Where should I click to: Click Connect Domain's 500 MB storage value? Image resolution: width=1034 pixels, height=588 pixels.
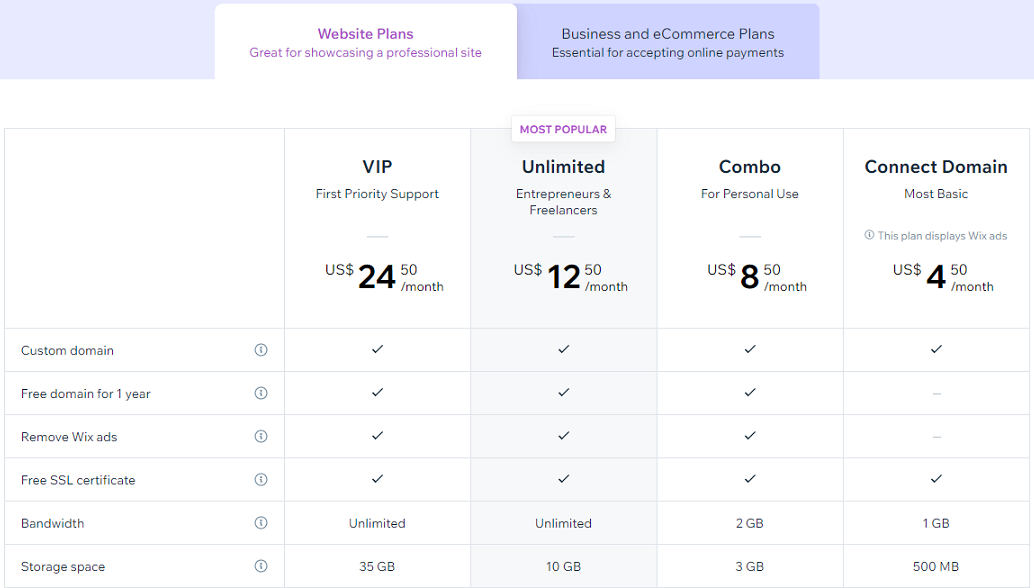tap(936, 566)
